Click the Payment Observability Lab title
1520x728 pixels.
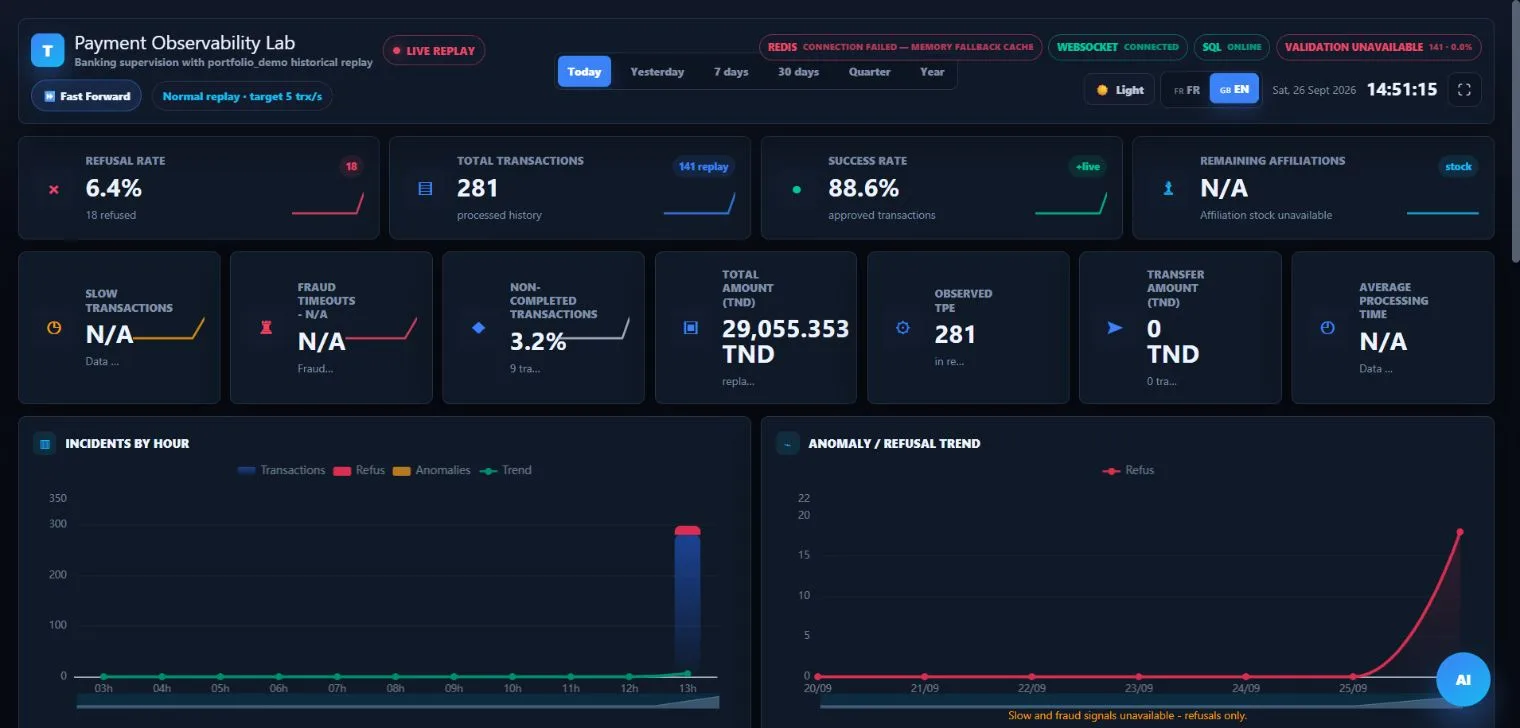185,43
